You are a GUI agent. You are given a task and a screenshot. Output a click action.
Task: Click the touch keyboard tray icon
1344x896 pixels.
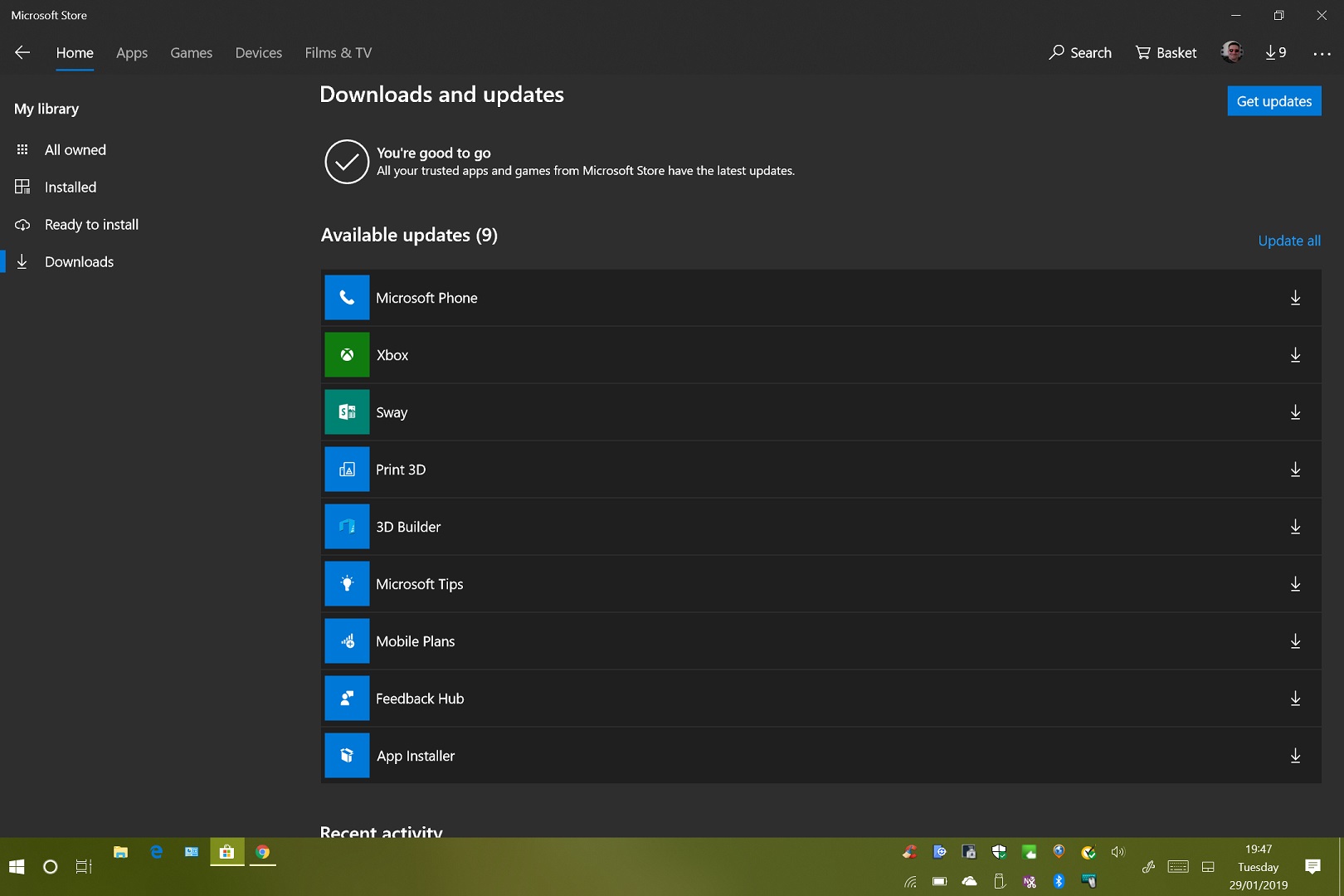tap(1178, 867)
